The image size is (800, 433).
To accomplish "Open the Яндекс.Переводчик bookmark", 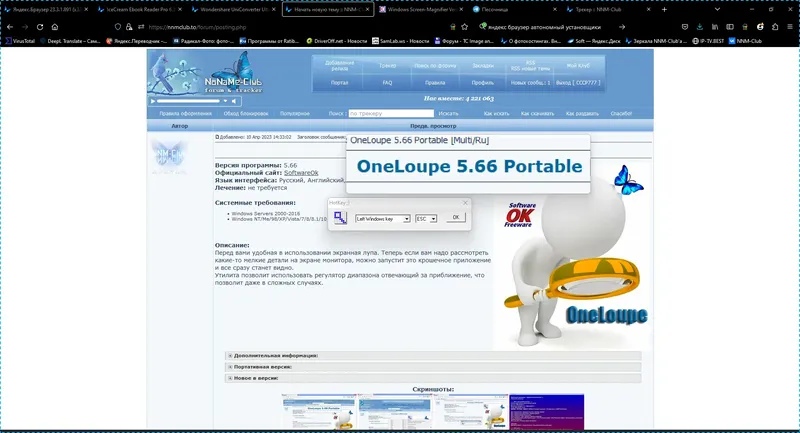I will 136,41.
